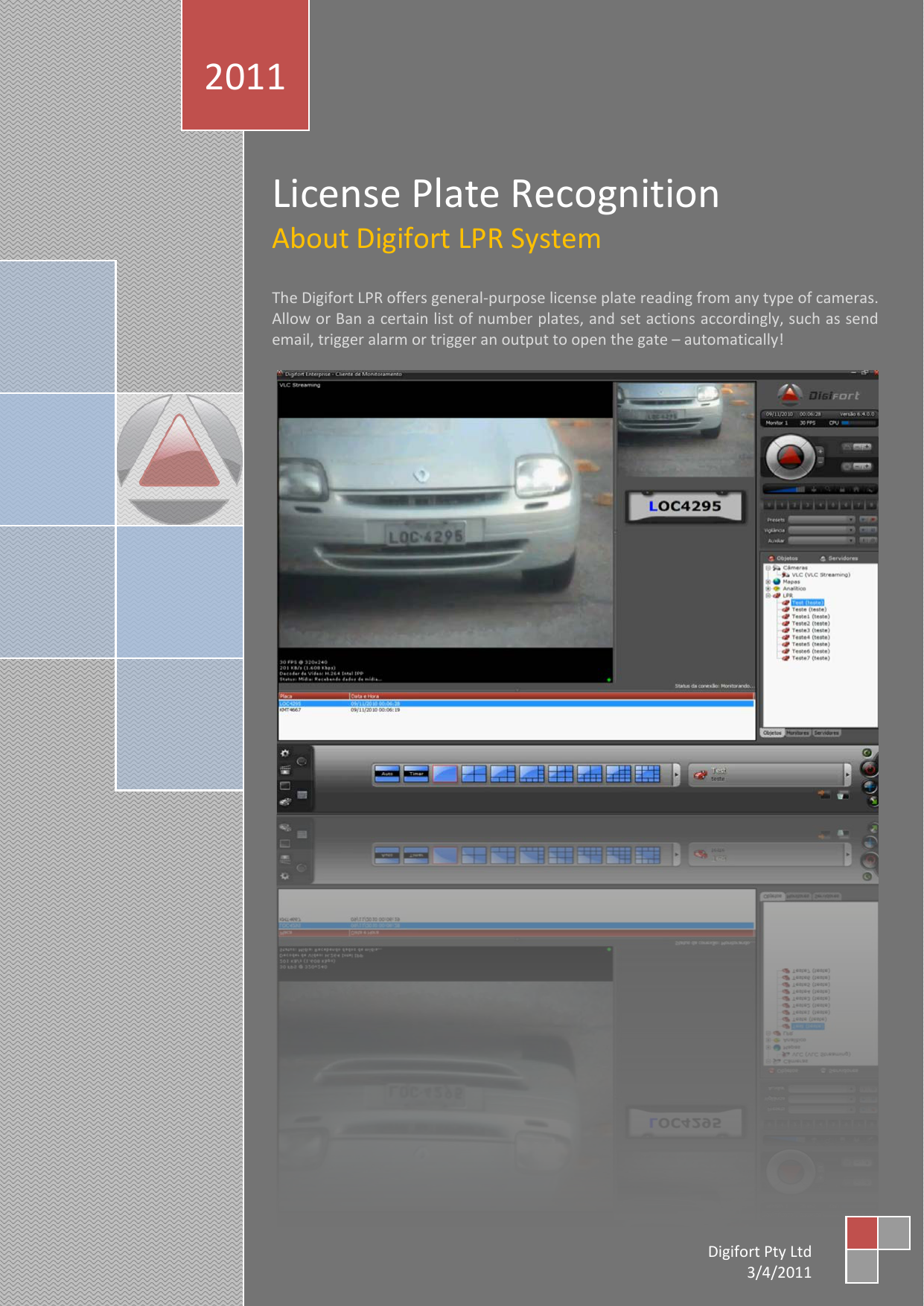
Task: Click the PTZ joystick center red triangle
Action: (x=790, y=457)
